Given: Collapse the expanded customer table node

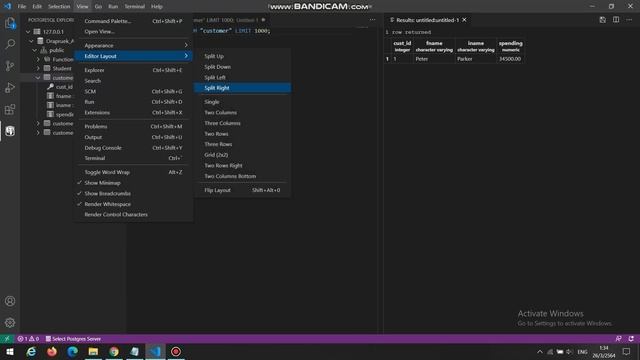Looking at the screenshot, I should [x=38, y=78].
